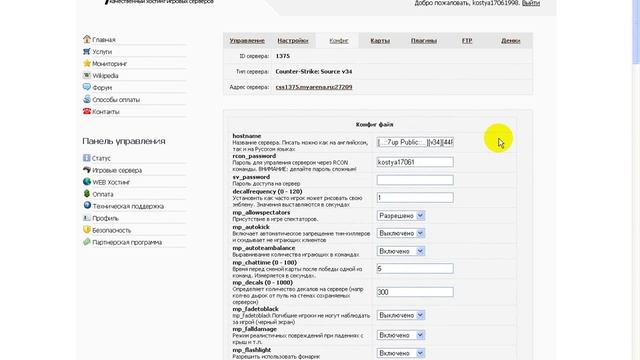Open the mp_autokick dropdown
Image resolution: width=640 pixels, height=360 pixels.
tap(401, 233)
